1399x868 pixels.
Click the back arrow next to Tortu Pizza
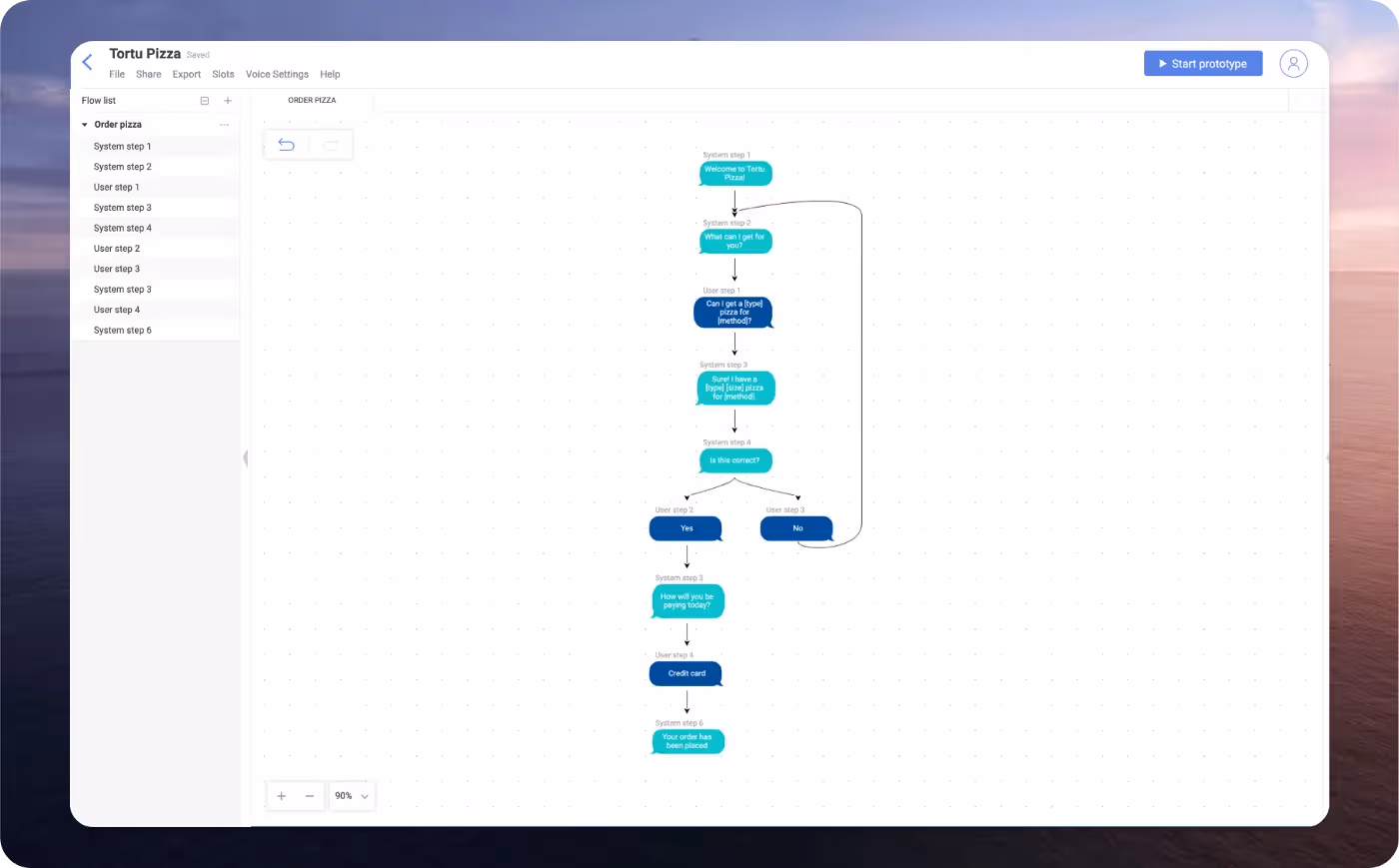(87, 62)
